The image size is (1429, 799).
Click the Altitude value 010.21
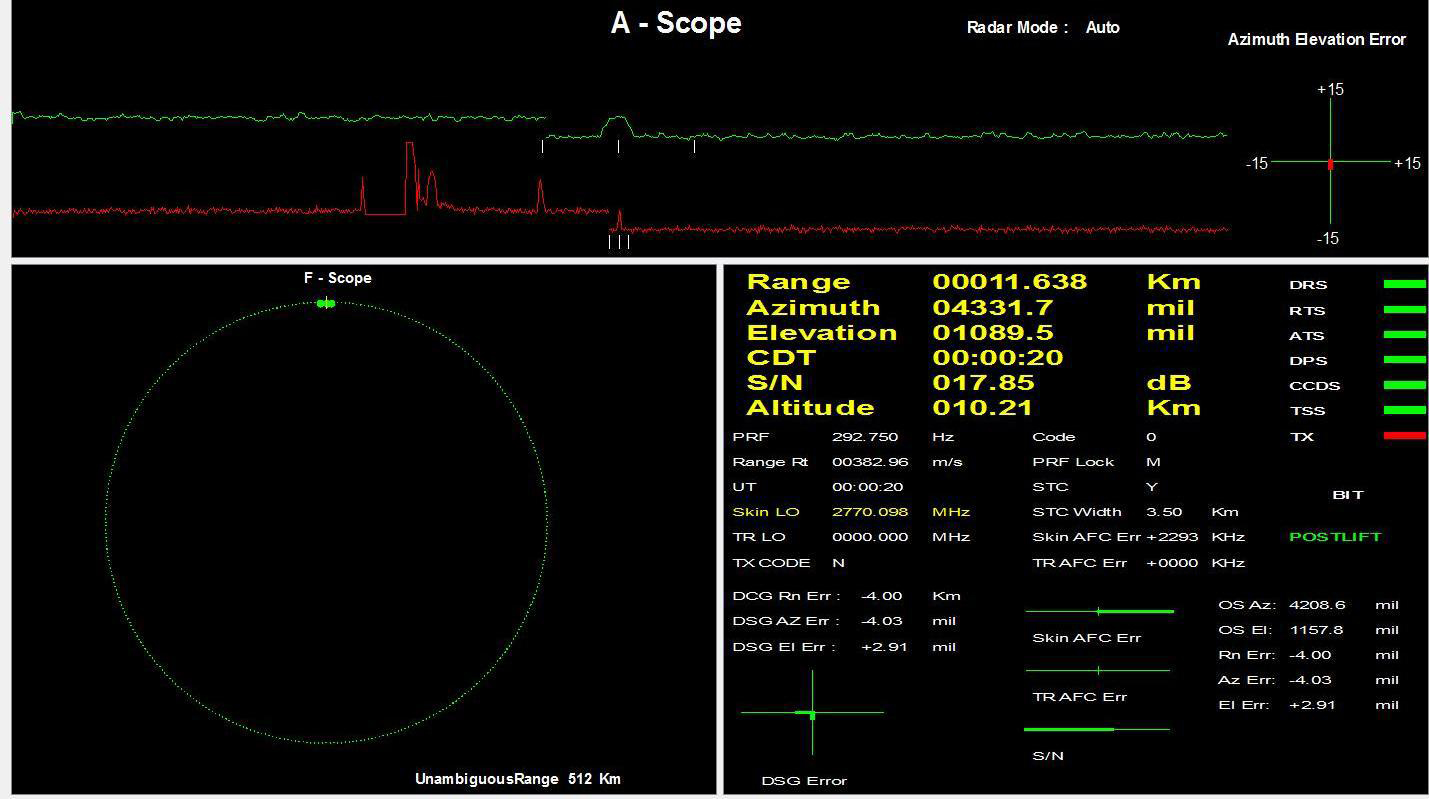click(x=982, y=407)
